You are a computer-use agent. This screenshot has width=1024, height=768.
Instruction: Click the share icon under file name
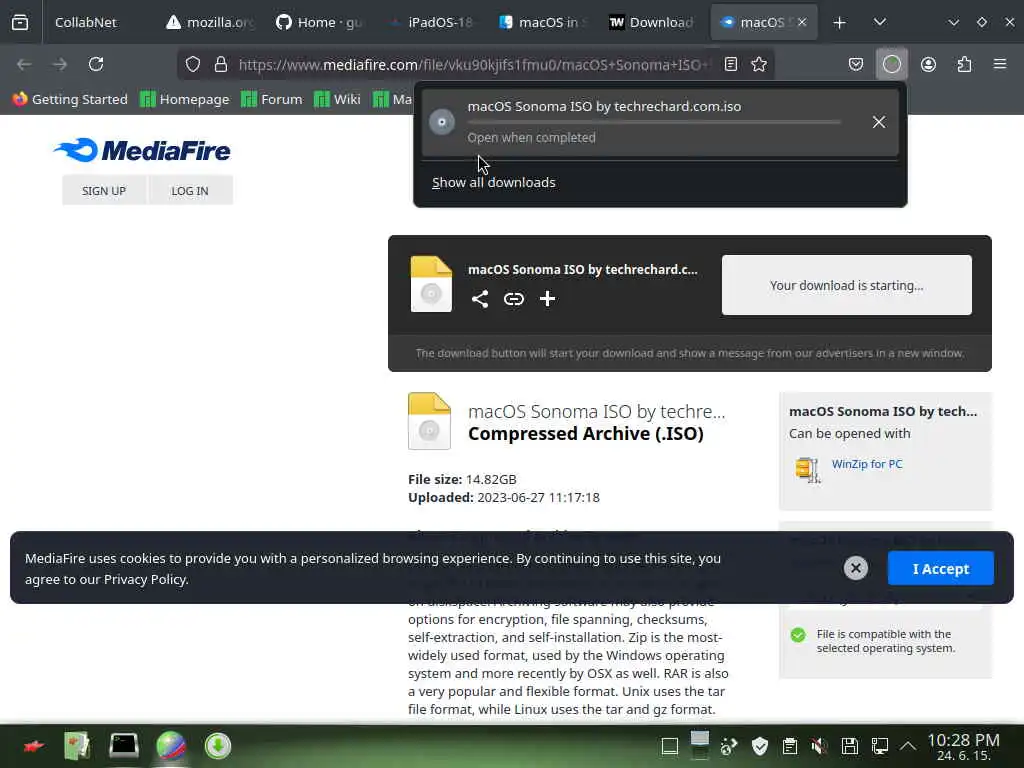point(480,299)
